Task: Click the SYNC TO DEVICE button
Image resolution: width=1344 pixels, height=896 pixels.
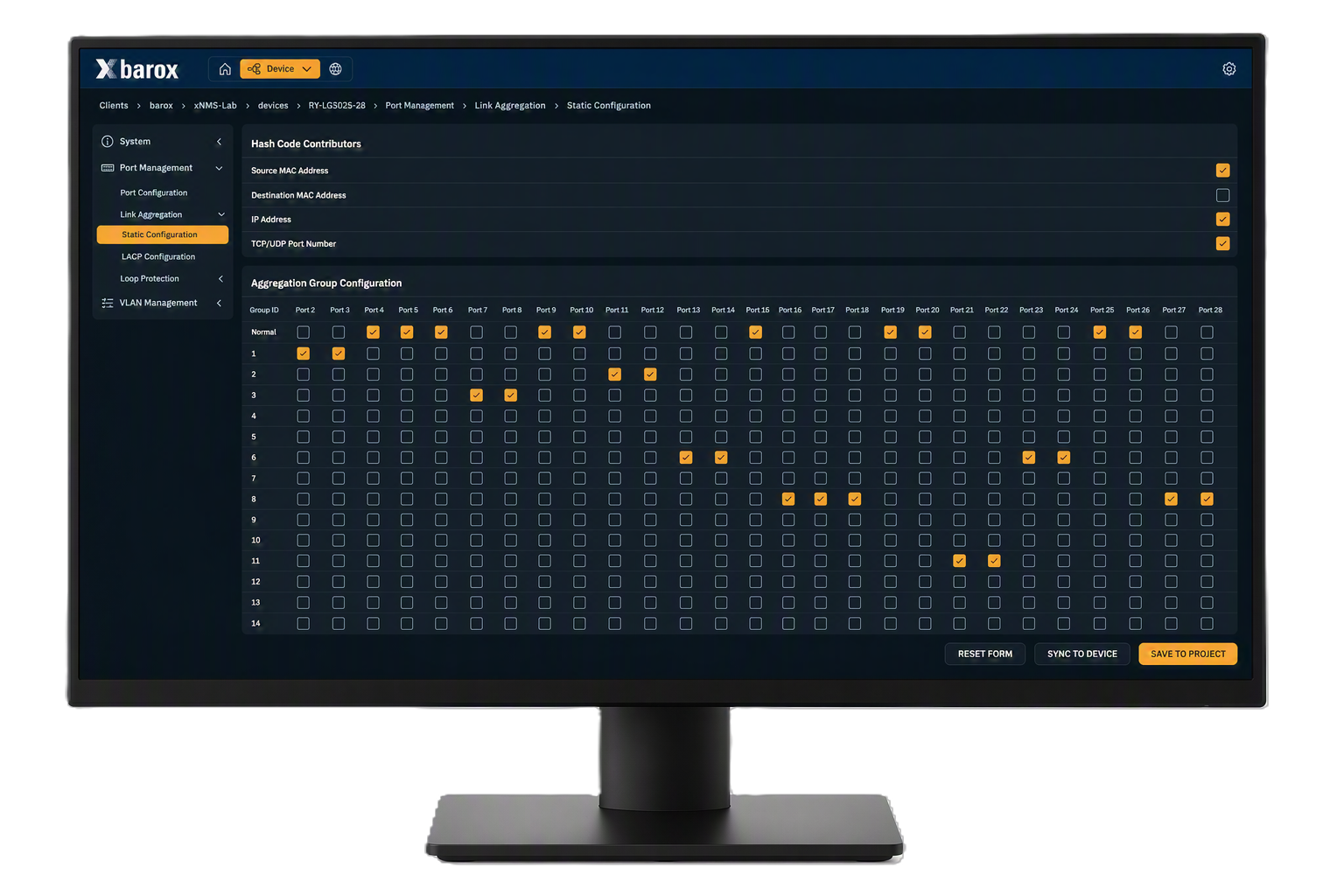Action: click(x=1082, y=654)
